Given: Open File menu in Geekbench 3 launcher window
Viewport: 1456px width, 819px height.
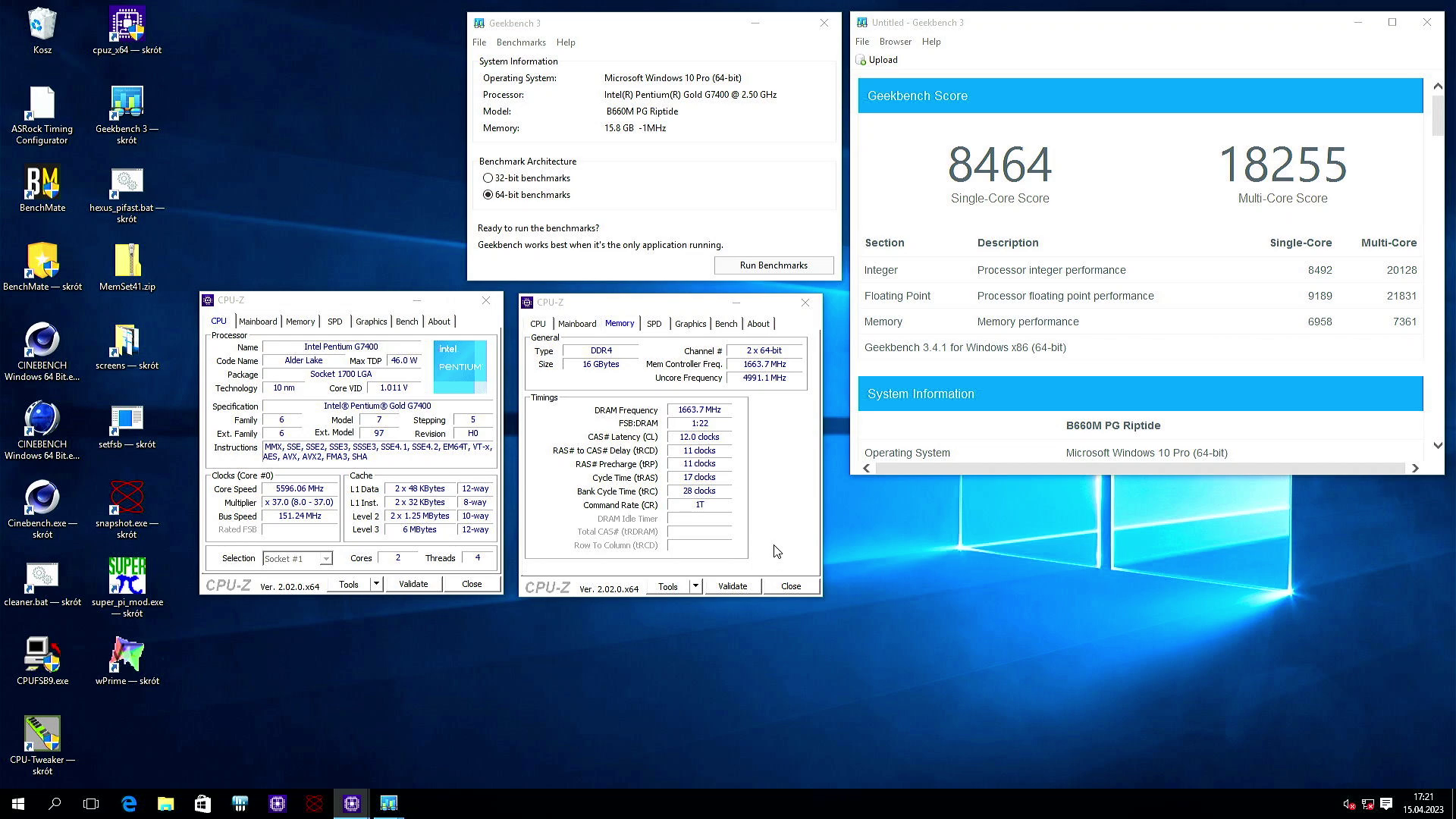Looking at the screenshot, I should click(x=479, y=42).
